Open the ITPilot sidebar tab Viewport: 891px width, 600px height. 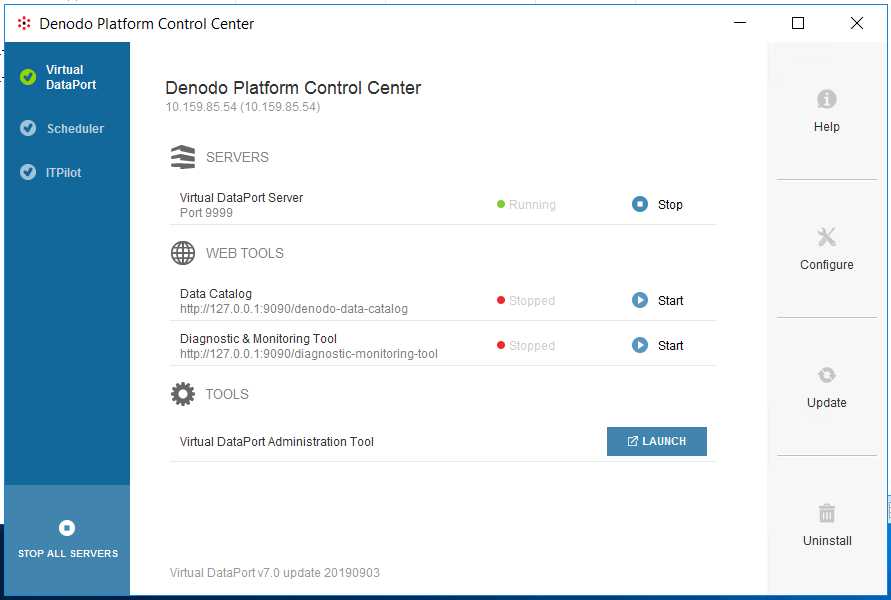tap(67, 172)
